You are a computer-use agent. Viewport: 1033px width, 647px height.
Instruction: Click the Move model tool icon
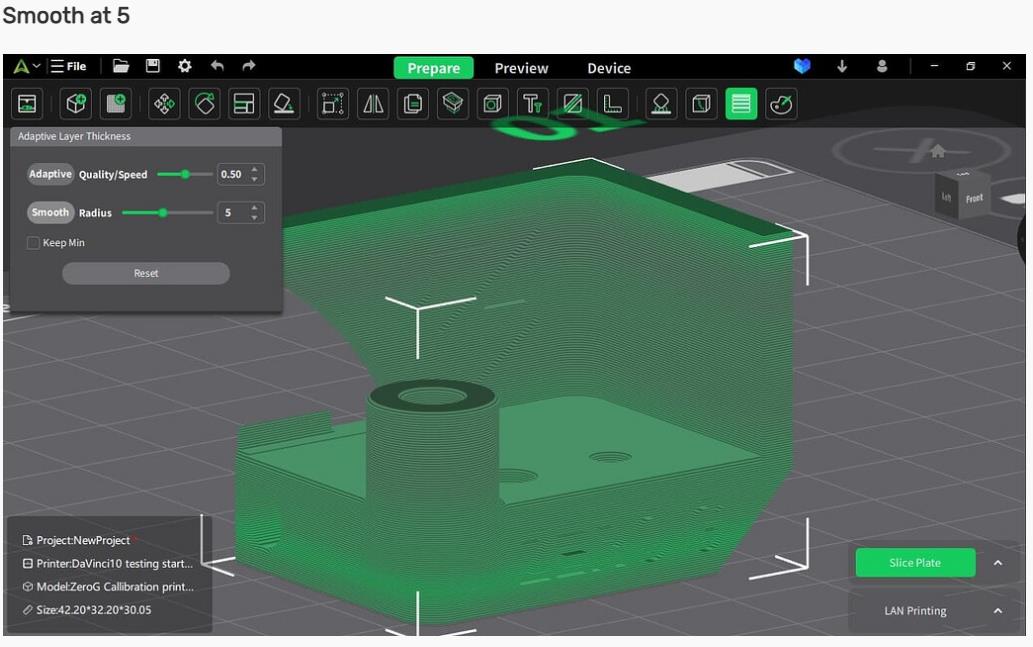pyautogui.click(x=165, y=103)
